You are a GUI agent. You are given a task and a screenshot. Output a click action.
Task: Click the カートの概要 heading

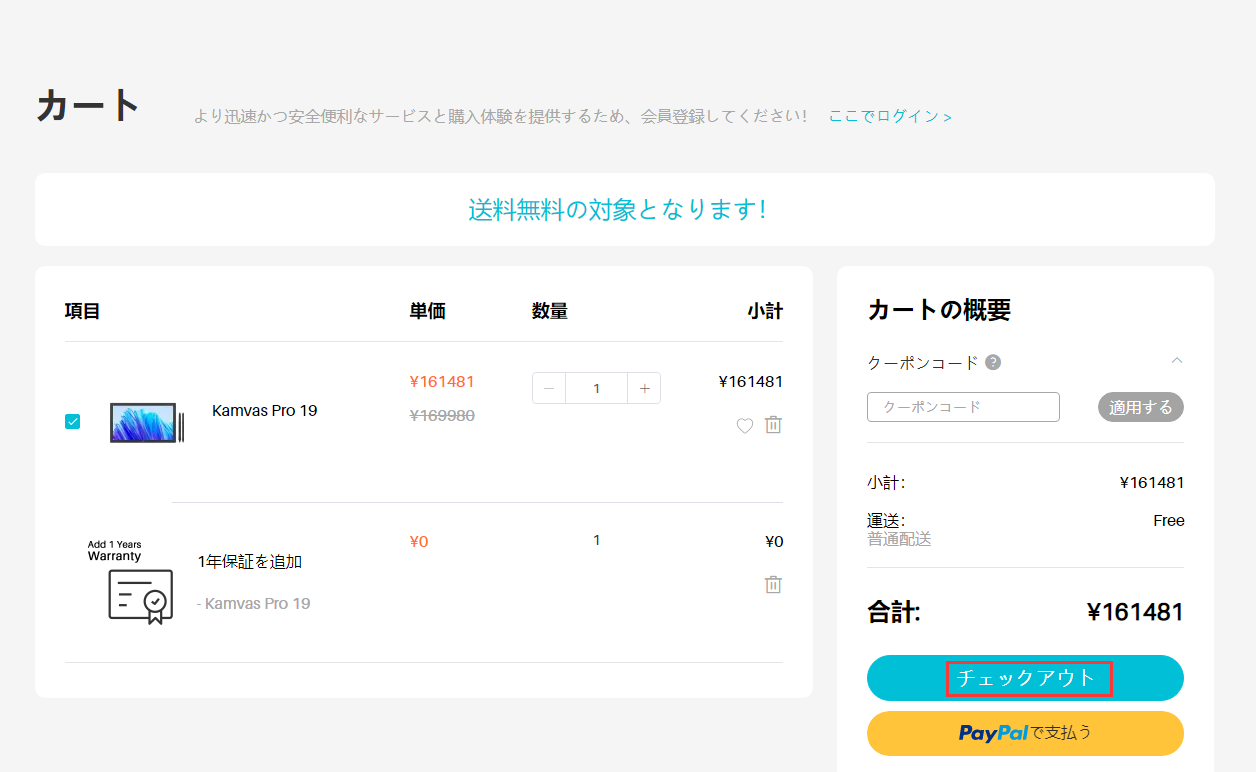pos(939,309)
